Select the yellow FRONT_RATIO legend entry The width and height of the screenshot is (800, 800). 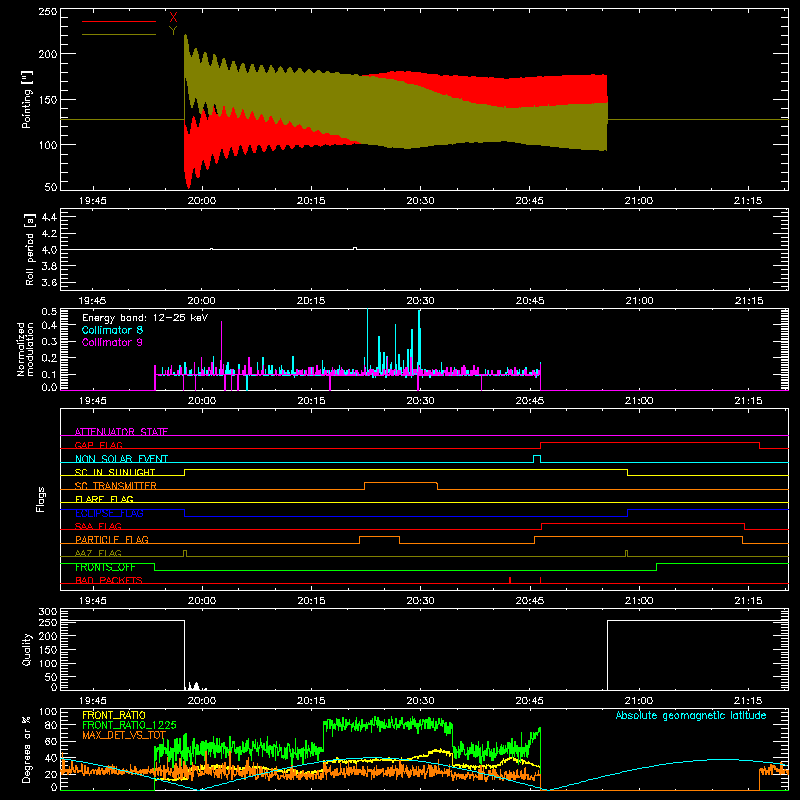(x=114, y=715)
